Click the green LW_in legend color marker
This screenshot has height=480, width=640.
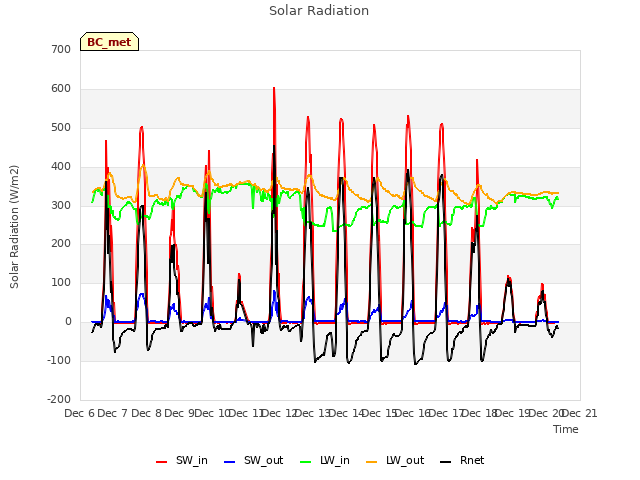pyautogui.click(x=306, y=462)
